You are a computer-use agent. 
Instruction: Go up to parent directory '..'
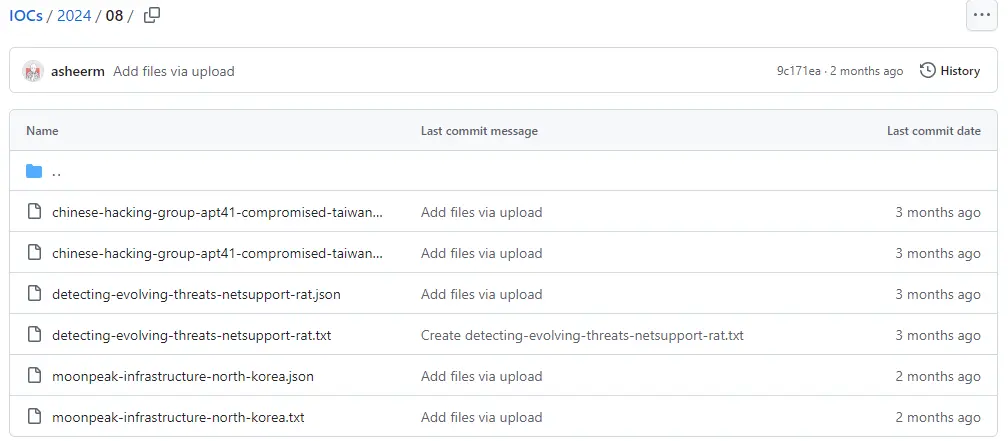click(56, 172)
